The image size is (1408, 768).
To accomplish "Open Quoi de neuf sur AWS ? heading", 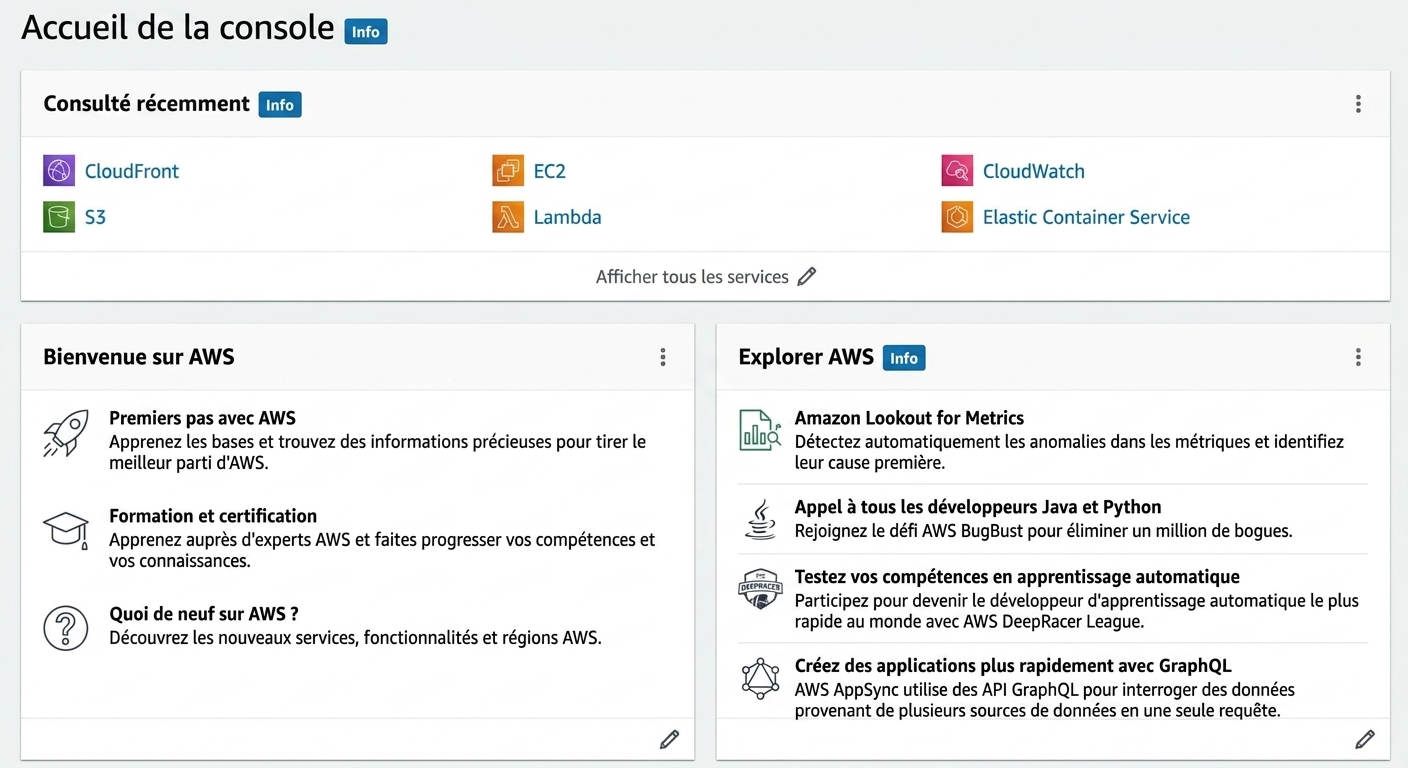I will coord(204,614).
